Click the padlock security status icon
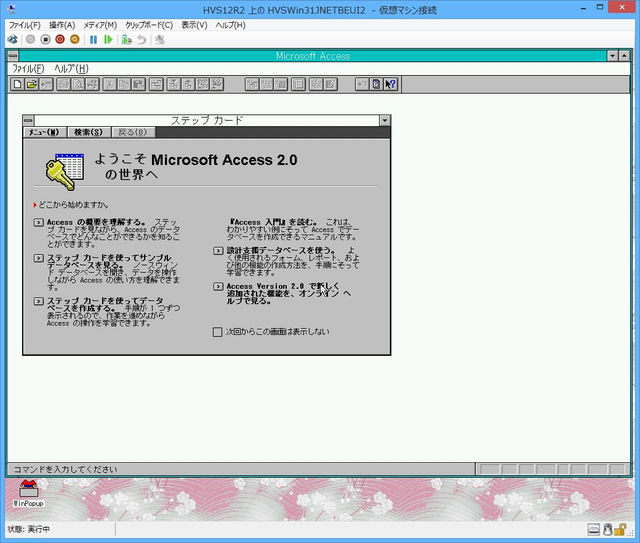 620,530
